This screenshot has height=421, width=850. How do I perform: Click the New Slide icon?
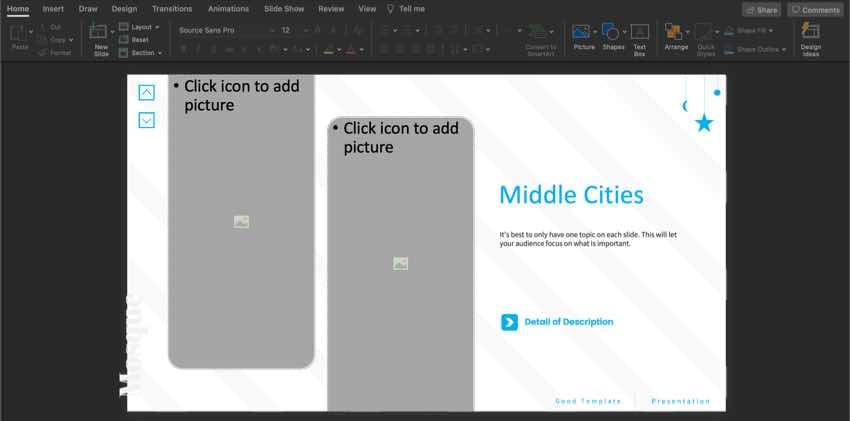(x=98, y=33)
